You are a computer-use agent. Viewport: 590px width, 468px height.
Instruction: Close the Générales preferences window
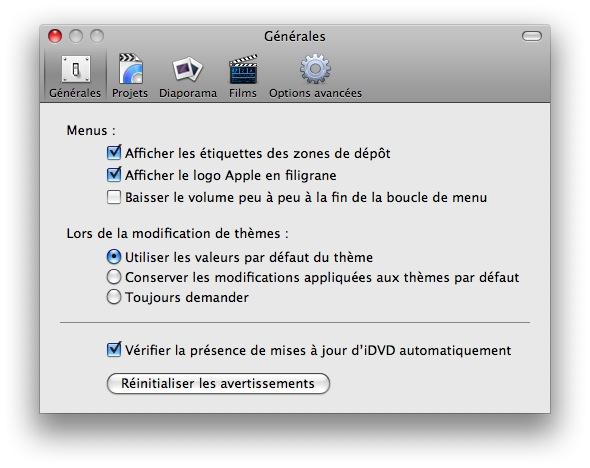coord(55,36)
